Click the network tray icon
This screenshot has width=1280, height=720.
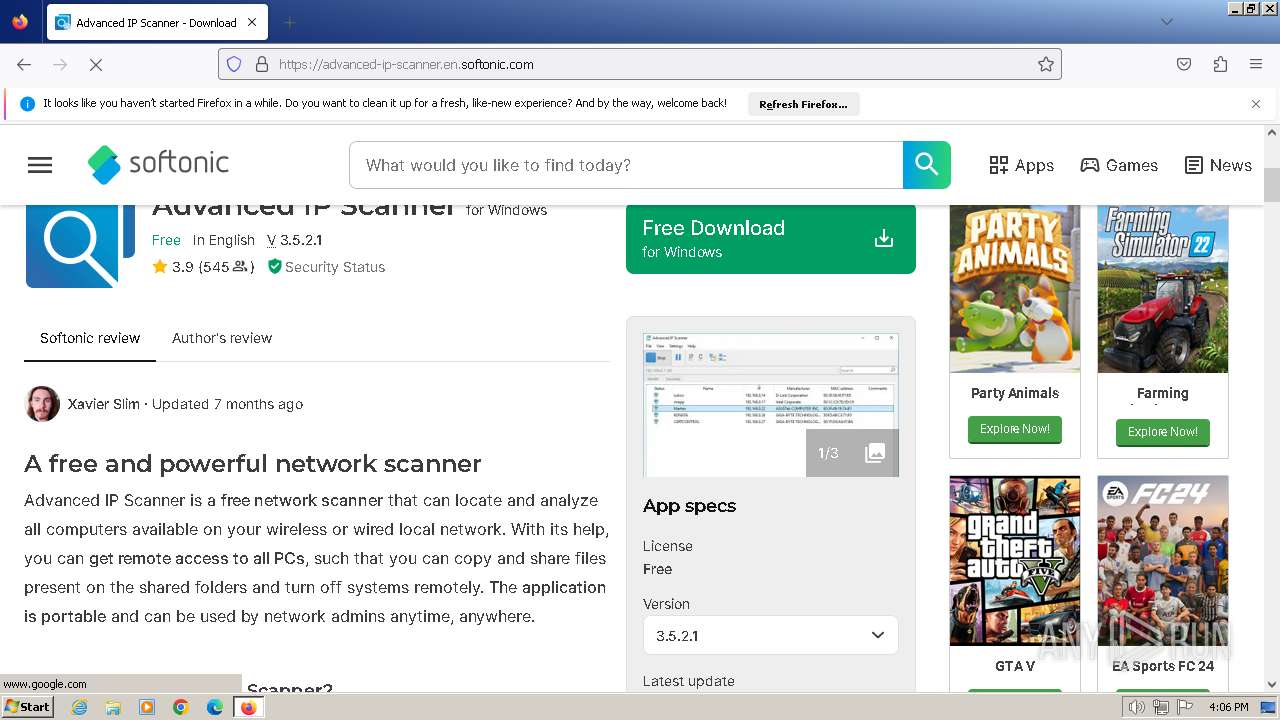pos(1161,707)
